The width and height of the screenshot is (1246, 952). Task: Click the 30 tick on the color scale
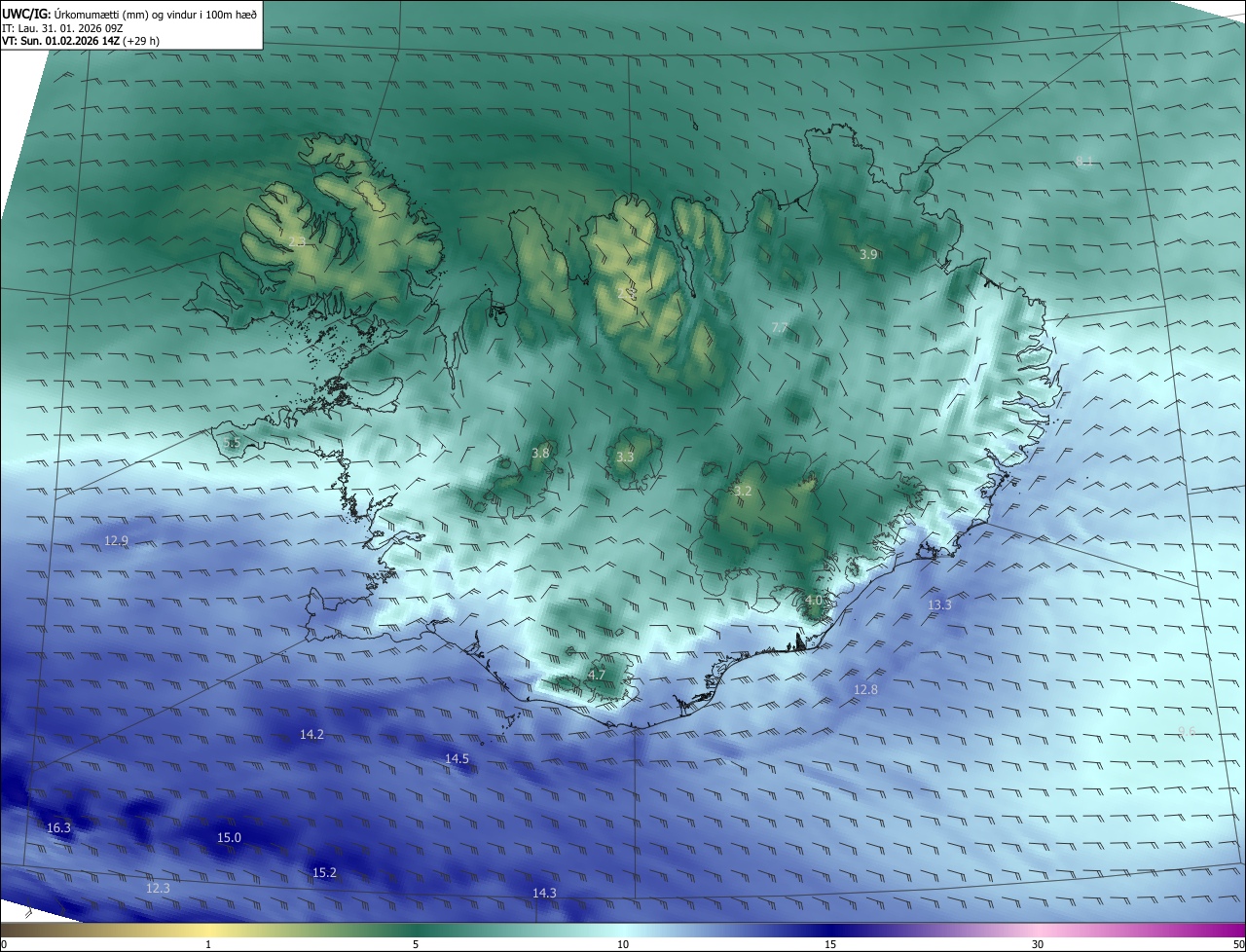1038,944
